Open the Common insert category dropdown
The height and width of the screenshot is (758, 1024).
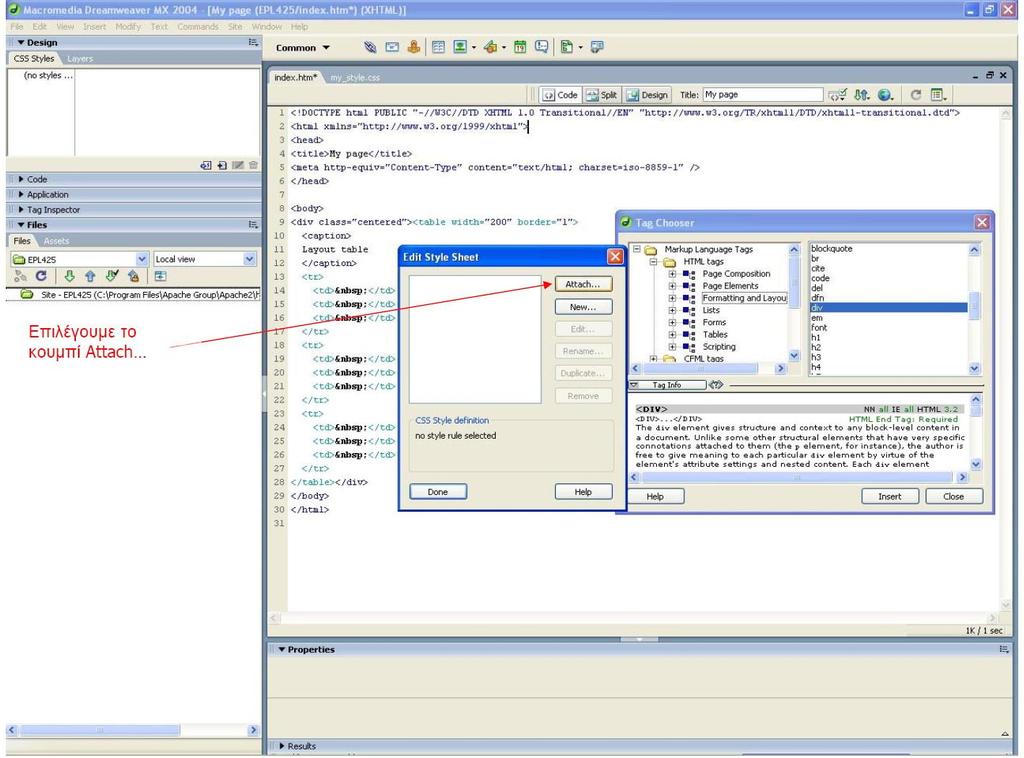coord(303,48)
